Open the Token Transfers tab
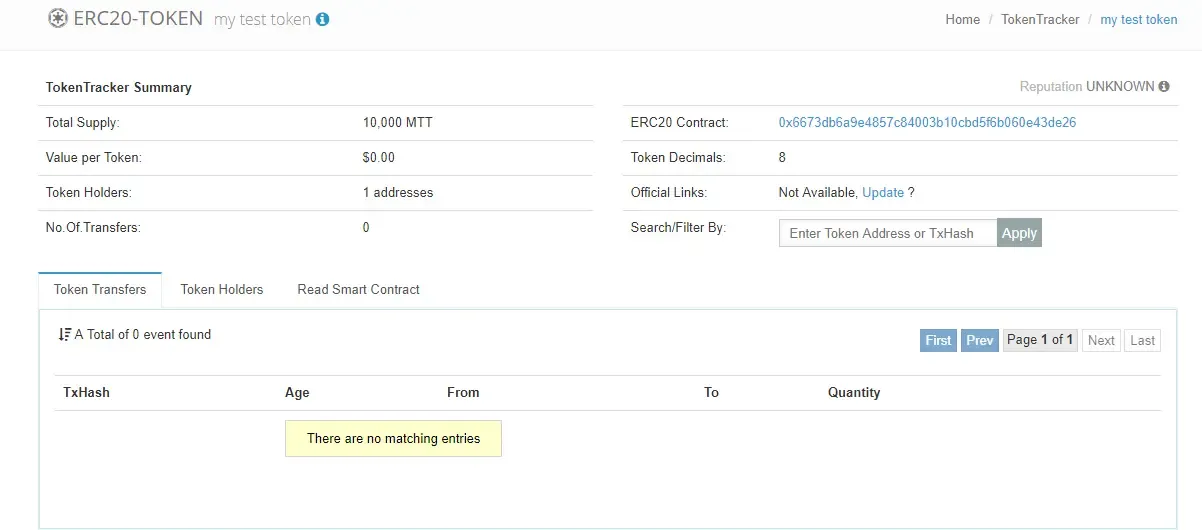 tap(100, 290)
